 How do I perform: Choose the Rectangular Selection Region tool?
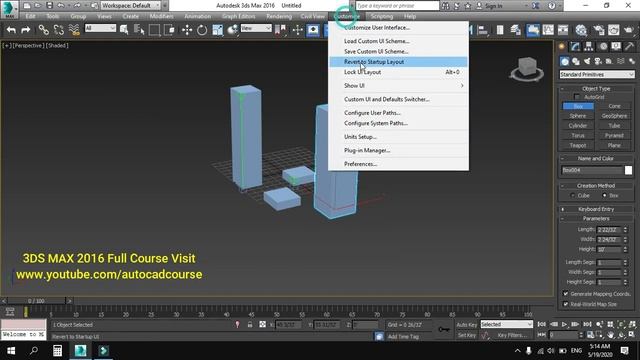click(154, 30)
